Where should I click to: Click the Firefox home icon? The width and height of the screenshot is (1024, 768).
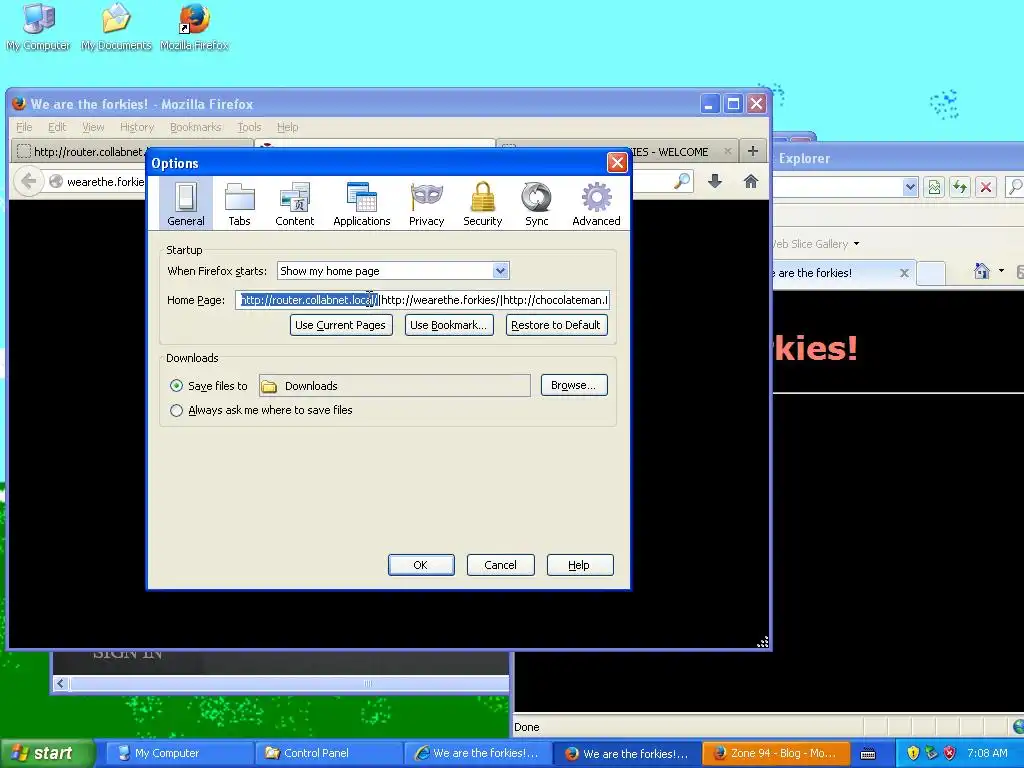751,181
